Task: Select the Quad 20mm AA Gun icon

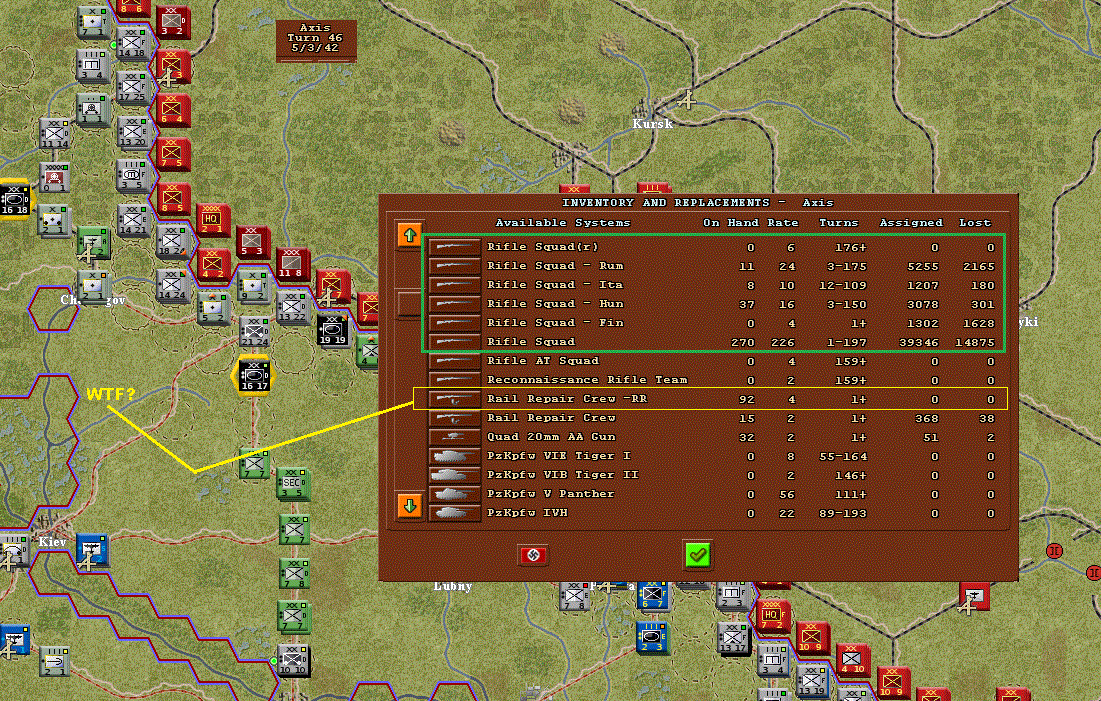Action: tap(454, 438)
